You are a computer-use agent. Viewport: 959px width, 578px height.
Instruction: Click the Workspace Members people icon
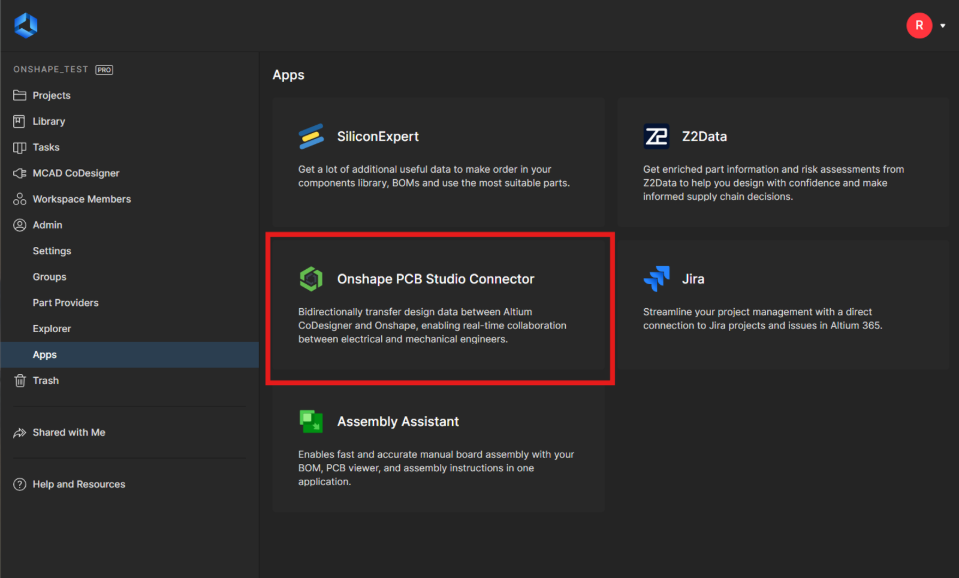click(20, 199)
